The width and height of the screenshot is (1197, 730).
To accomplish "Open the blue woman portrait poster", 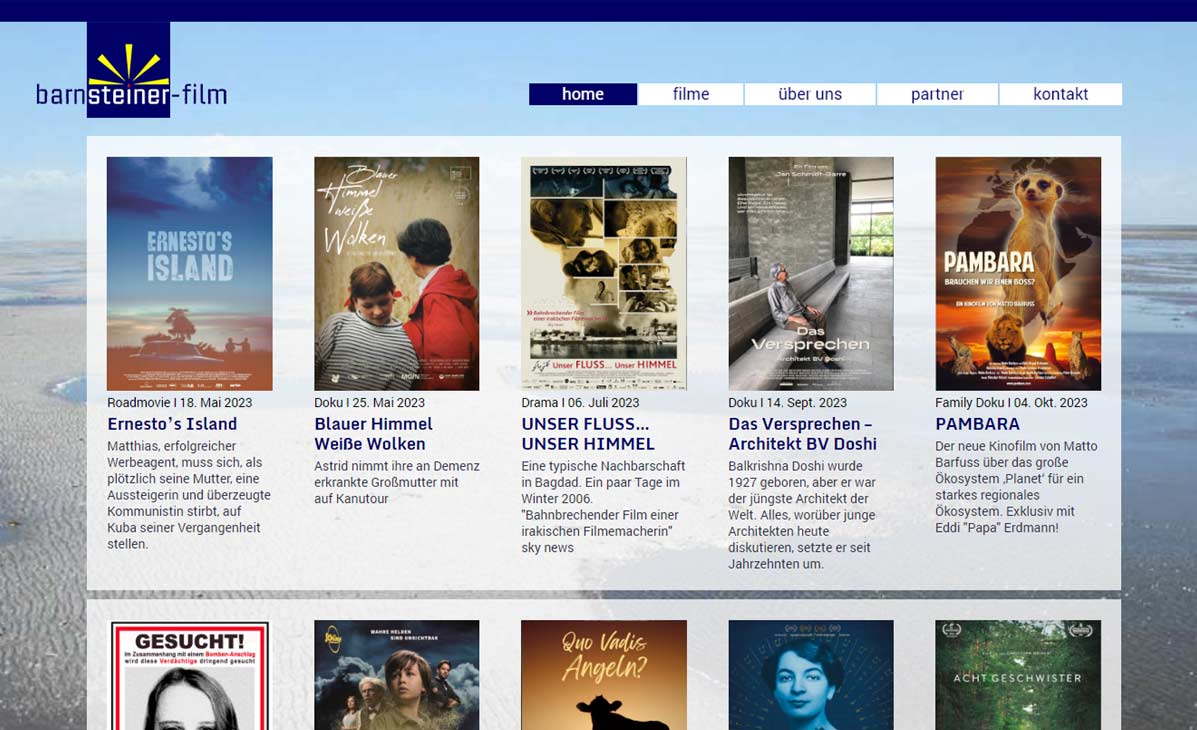I will click(x=811, y=675).
